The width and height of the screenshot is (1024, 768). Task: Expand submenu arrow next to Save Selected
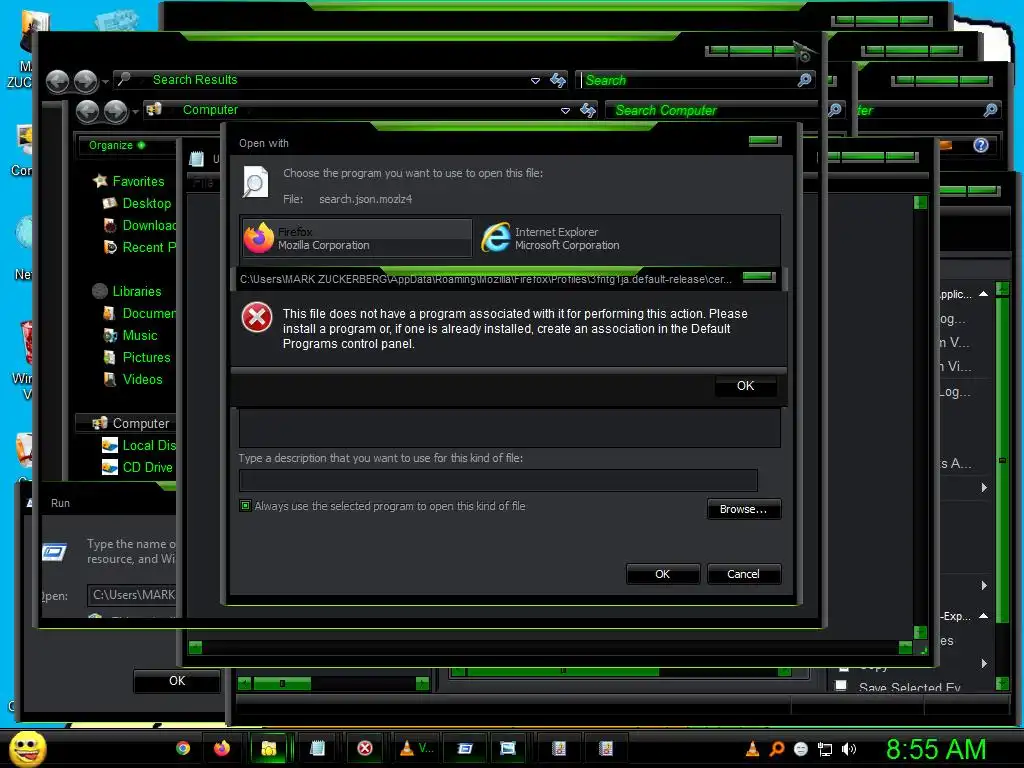coord(984,663)
